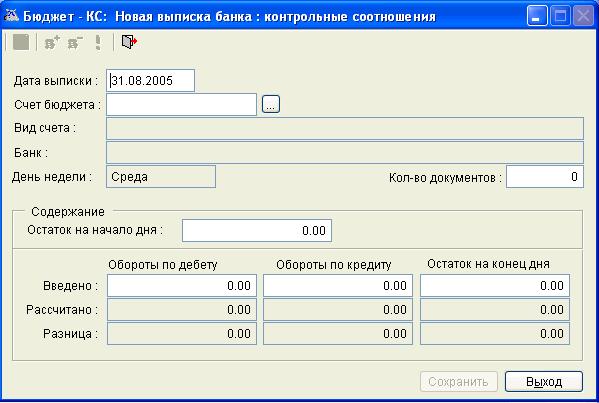Click the exclamation mark toolbar icon
Image resolution: width=599 pixels, height=403 pixels.
(x=98, y=42)
